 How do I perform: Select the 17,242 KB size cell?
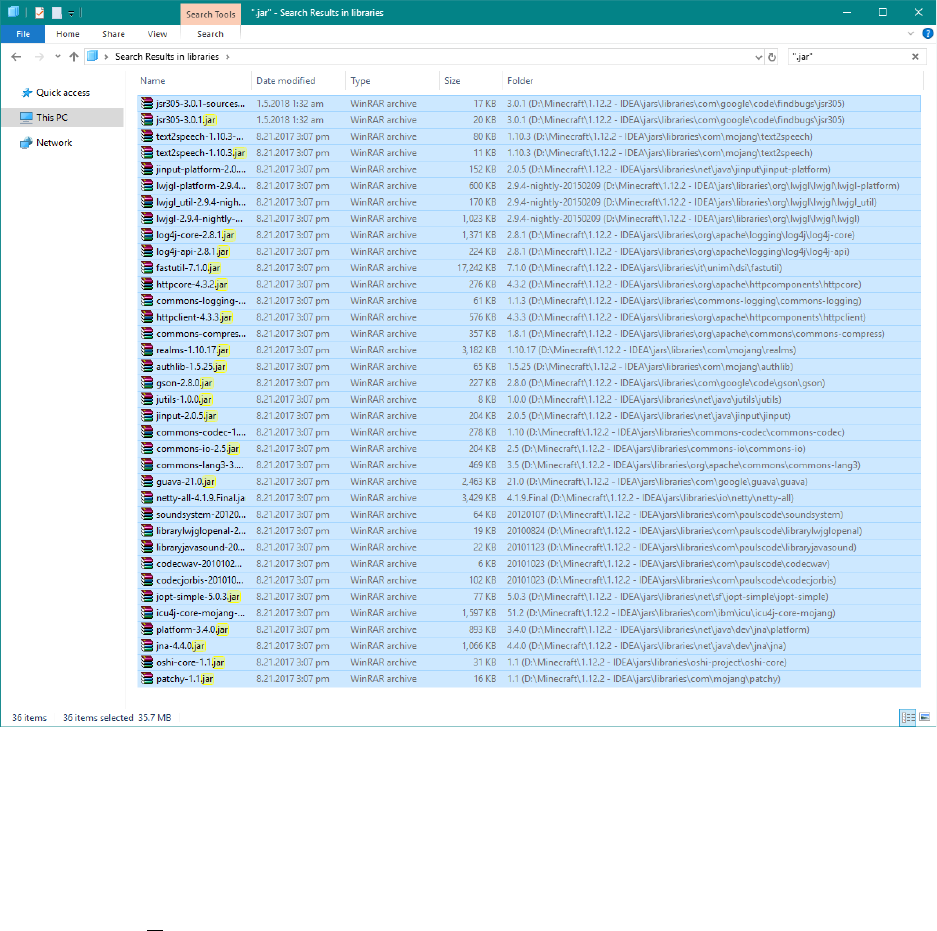pyautogui.click(x=476, y=268)
